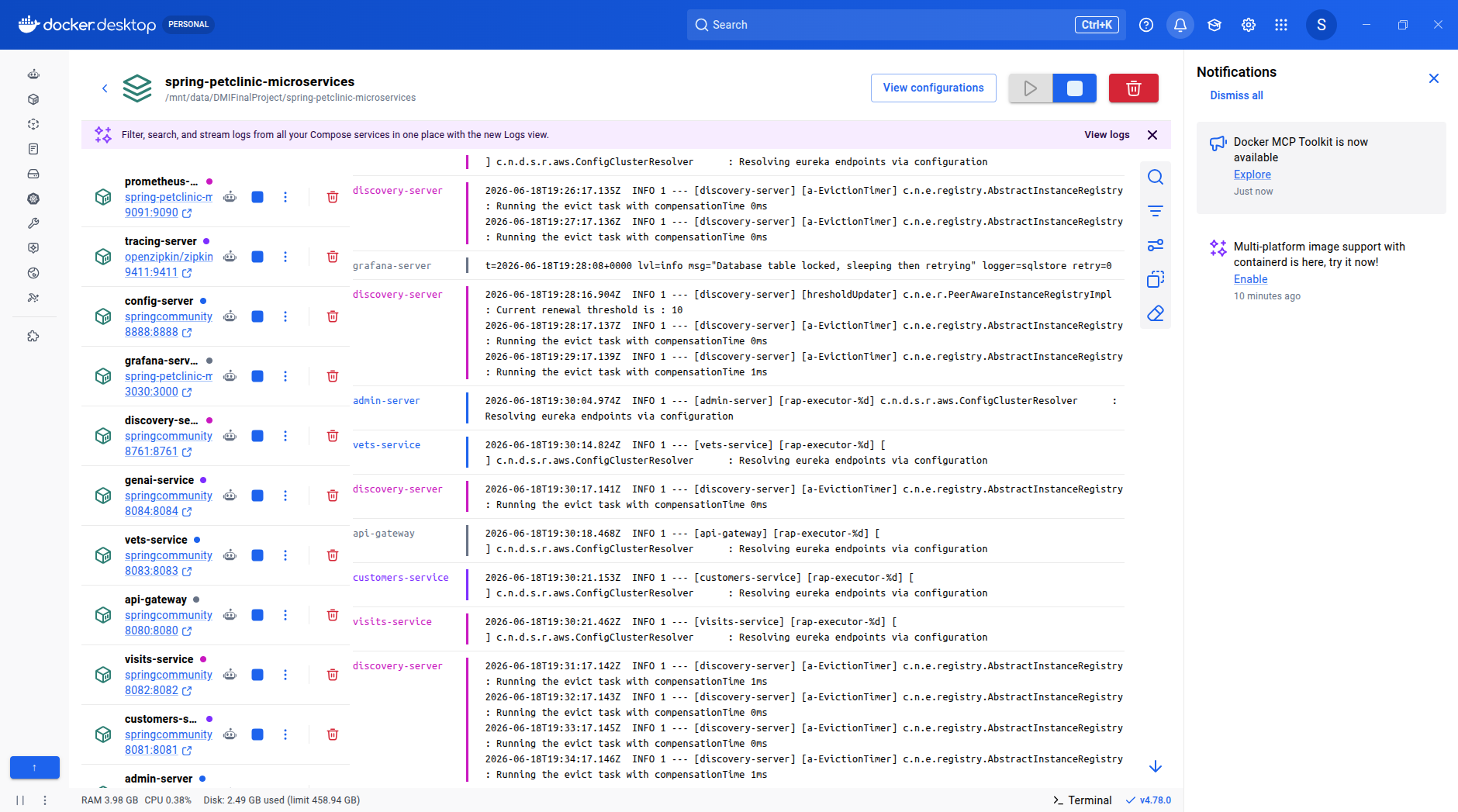Delete the vets-service container
Screen dimensions: 1458x812
333,555
